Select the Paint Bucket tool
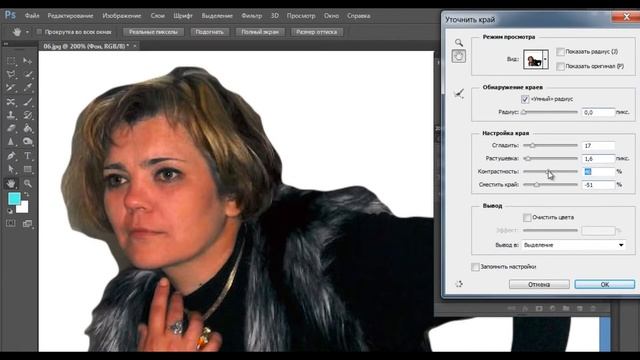 [x=27, y=129]
